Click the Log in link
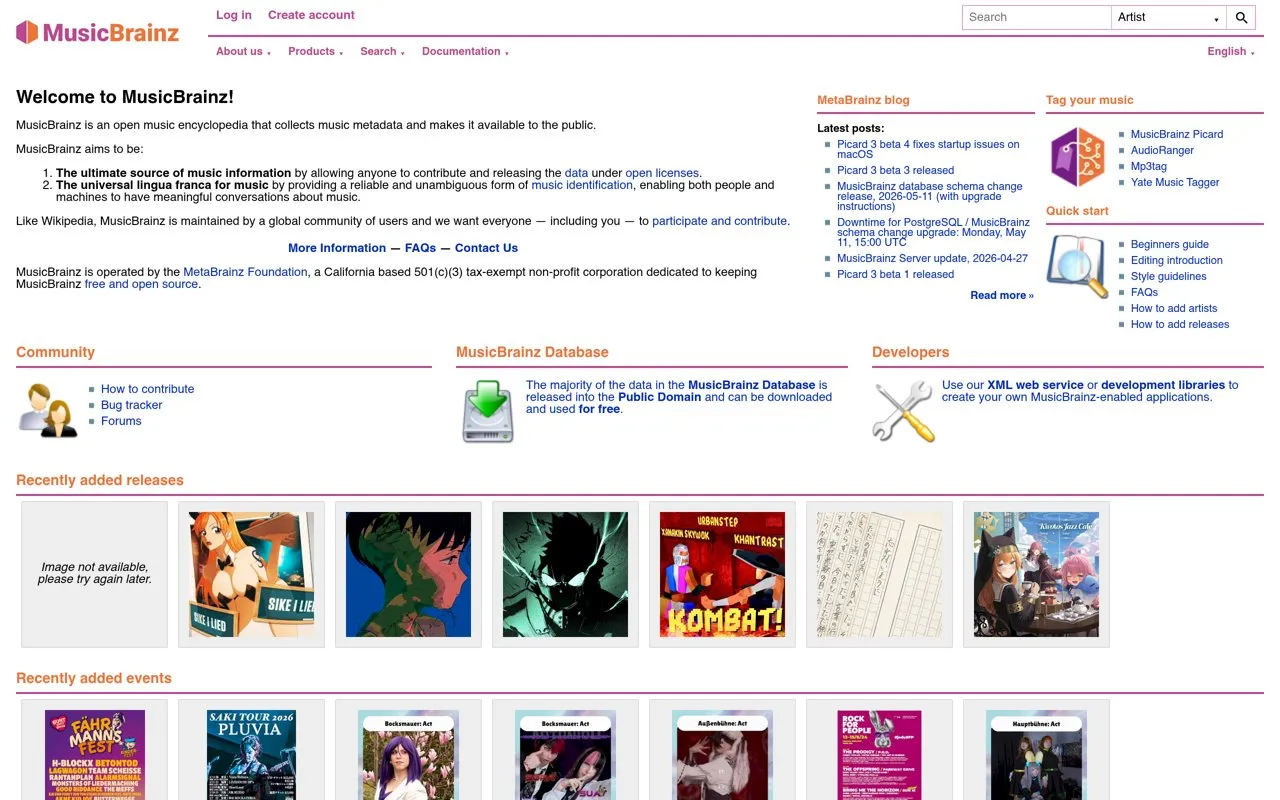 coord(234,15)
